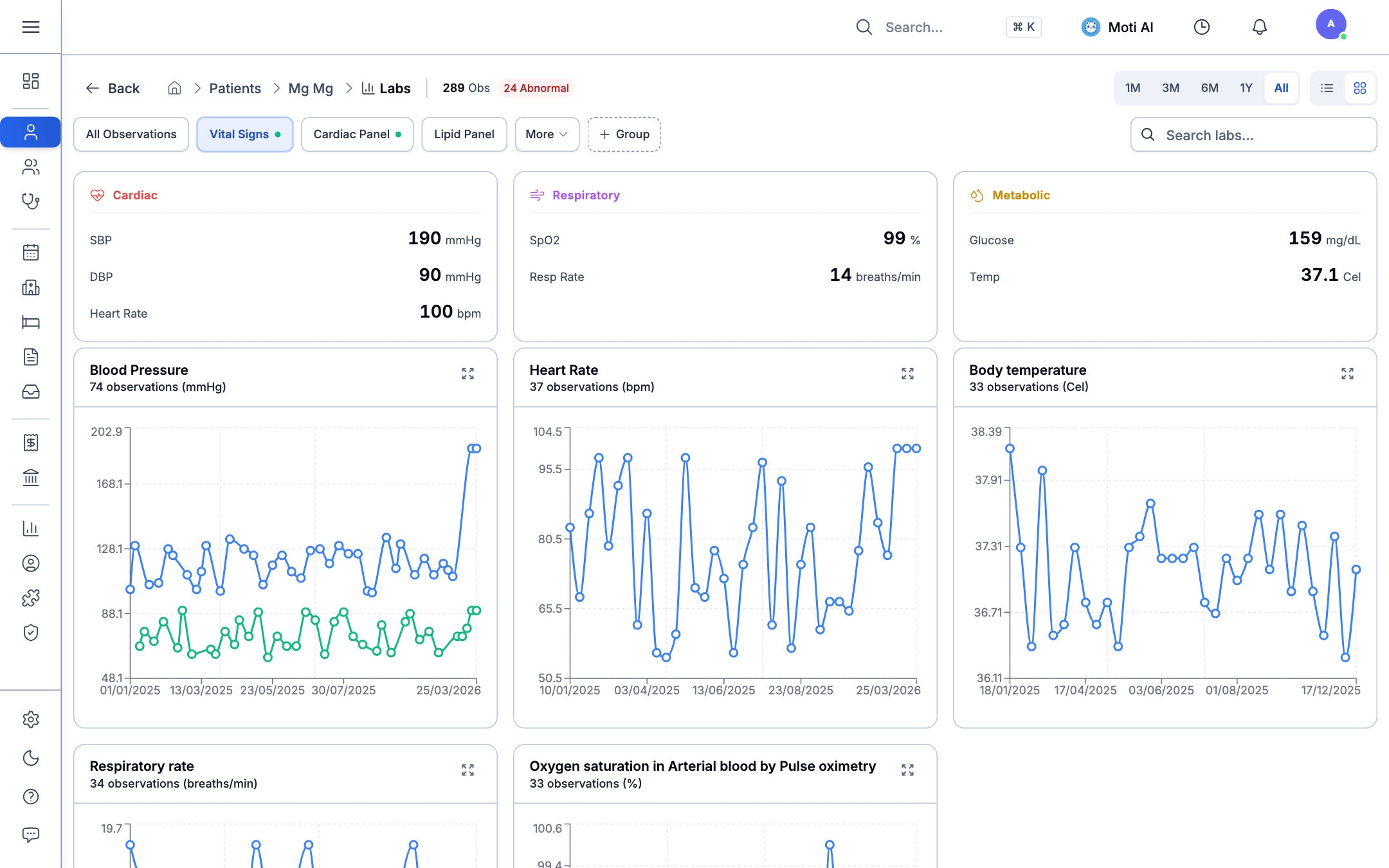Open the history clock icon in header
1389x868 pixels.
pos(1202,27)
